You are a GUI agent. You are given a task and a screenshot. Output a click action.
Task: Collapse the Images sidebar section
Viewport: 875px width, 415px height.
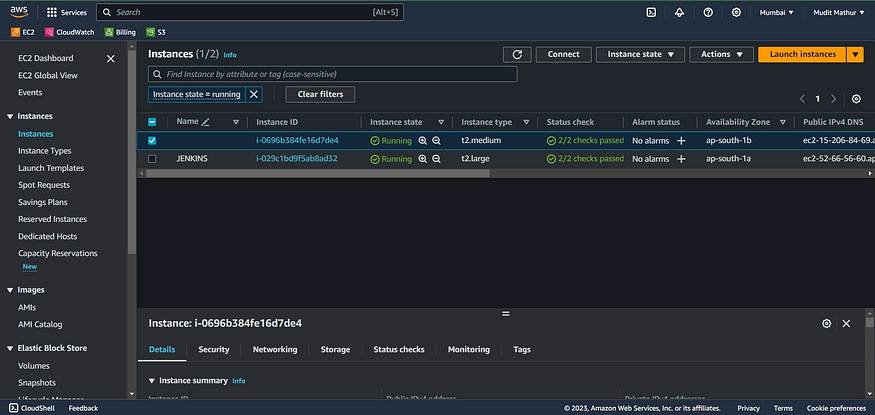9,290
